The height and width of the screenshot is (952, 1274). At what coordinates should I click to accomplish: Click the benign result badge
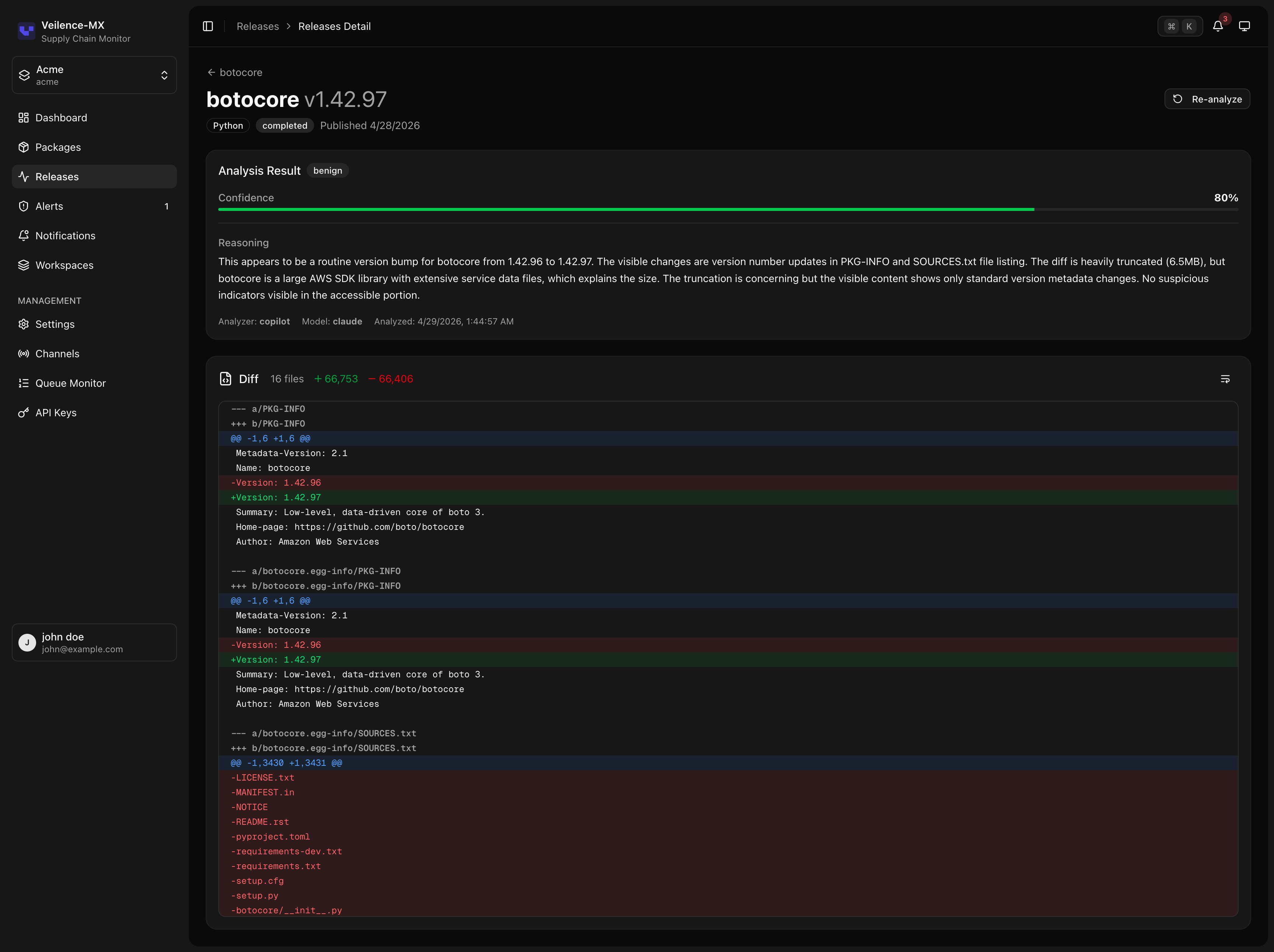[328, 170]
